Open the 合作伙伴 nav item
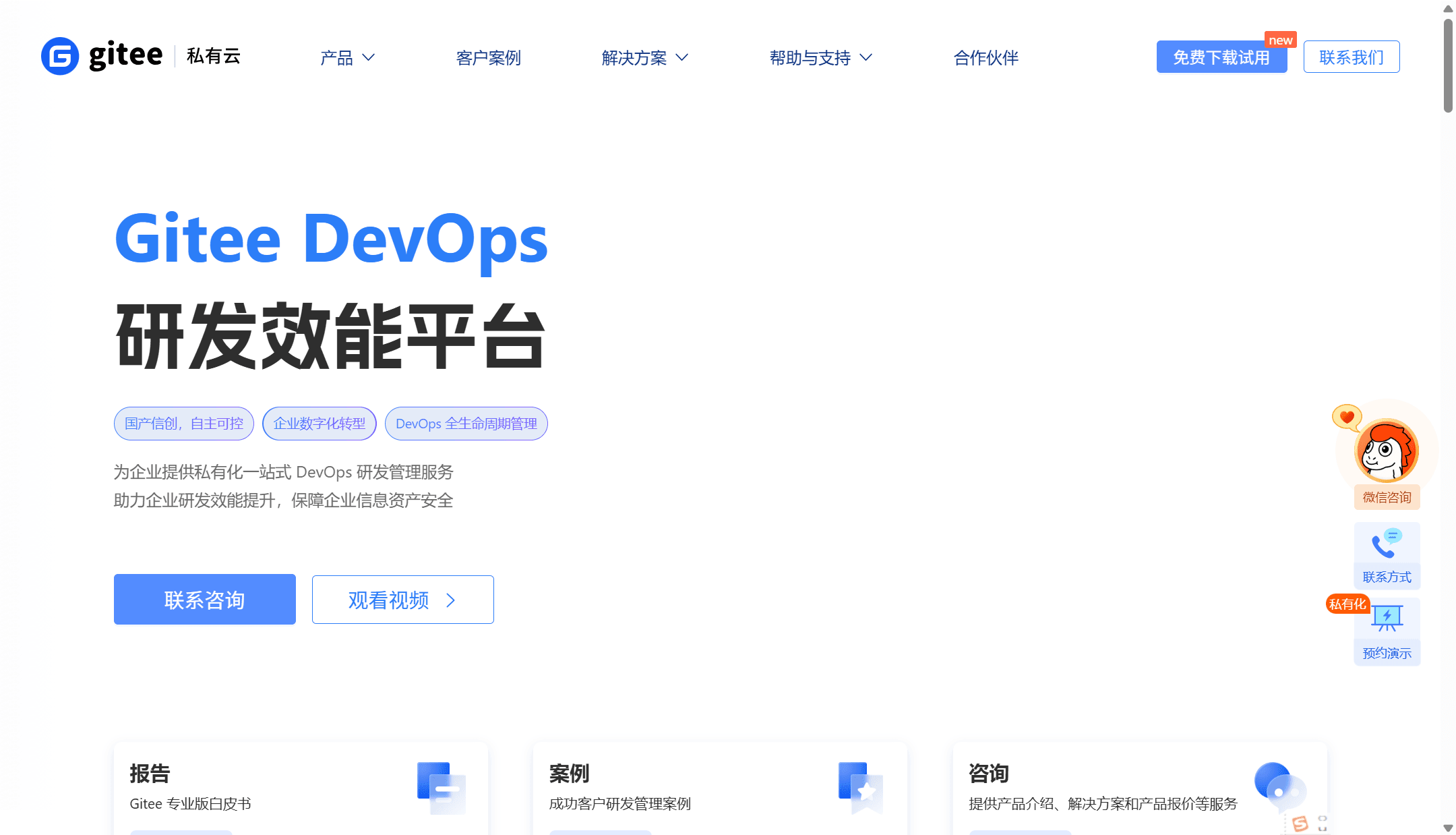Screen dimensions: 1456x835 pos(985,57)
